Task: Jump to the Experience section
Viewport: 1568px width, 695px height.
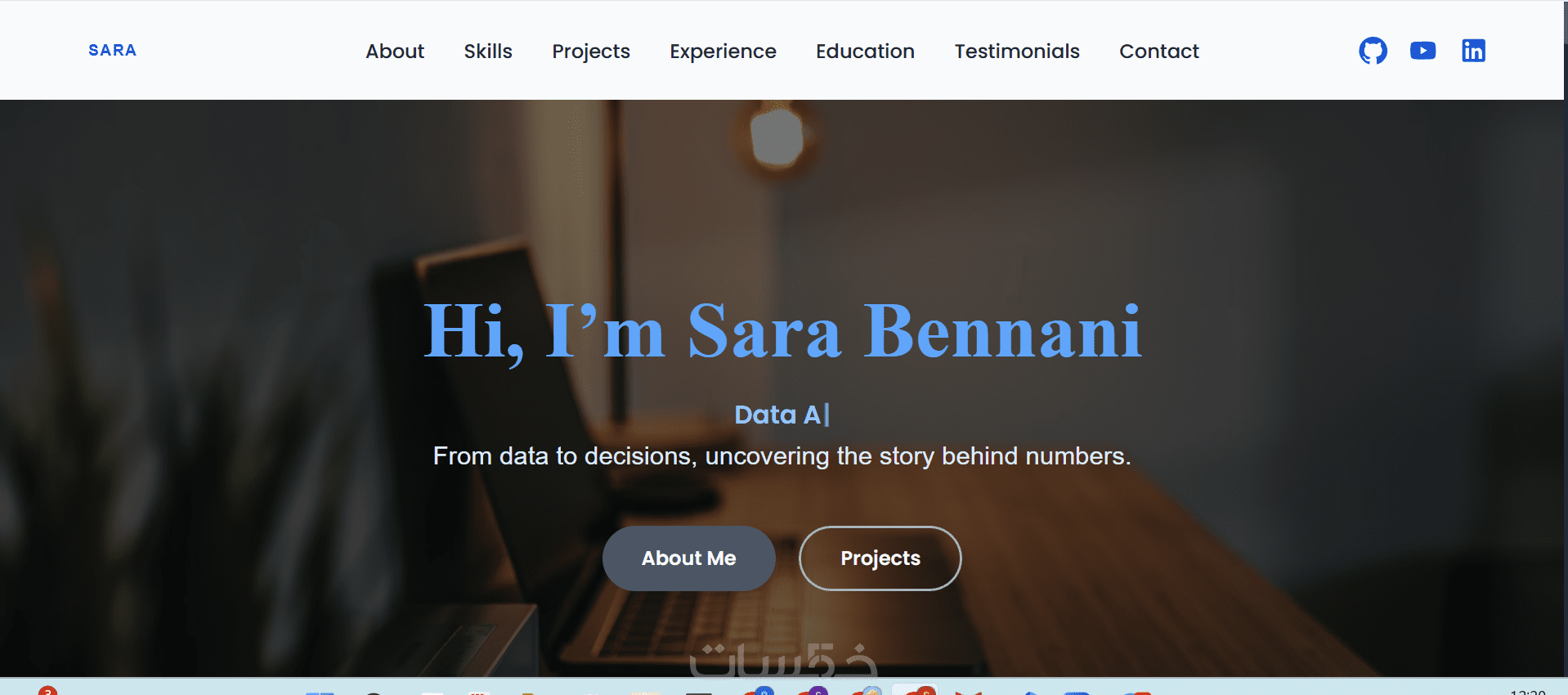Action: [723, 52]
